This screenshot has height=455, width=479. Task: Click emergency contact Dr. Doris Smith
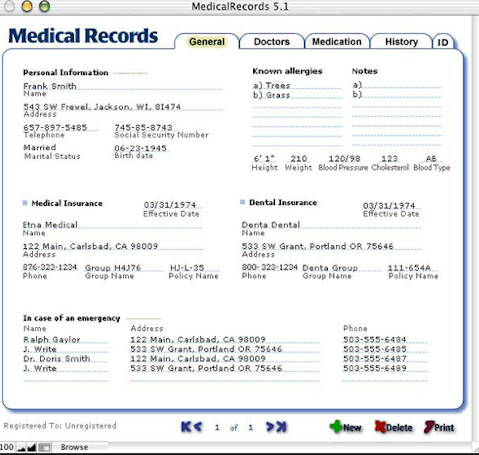(x=65, y=358)
